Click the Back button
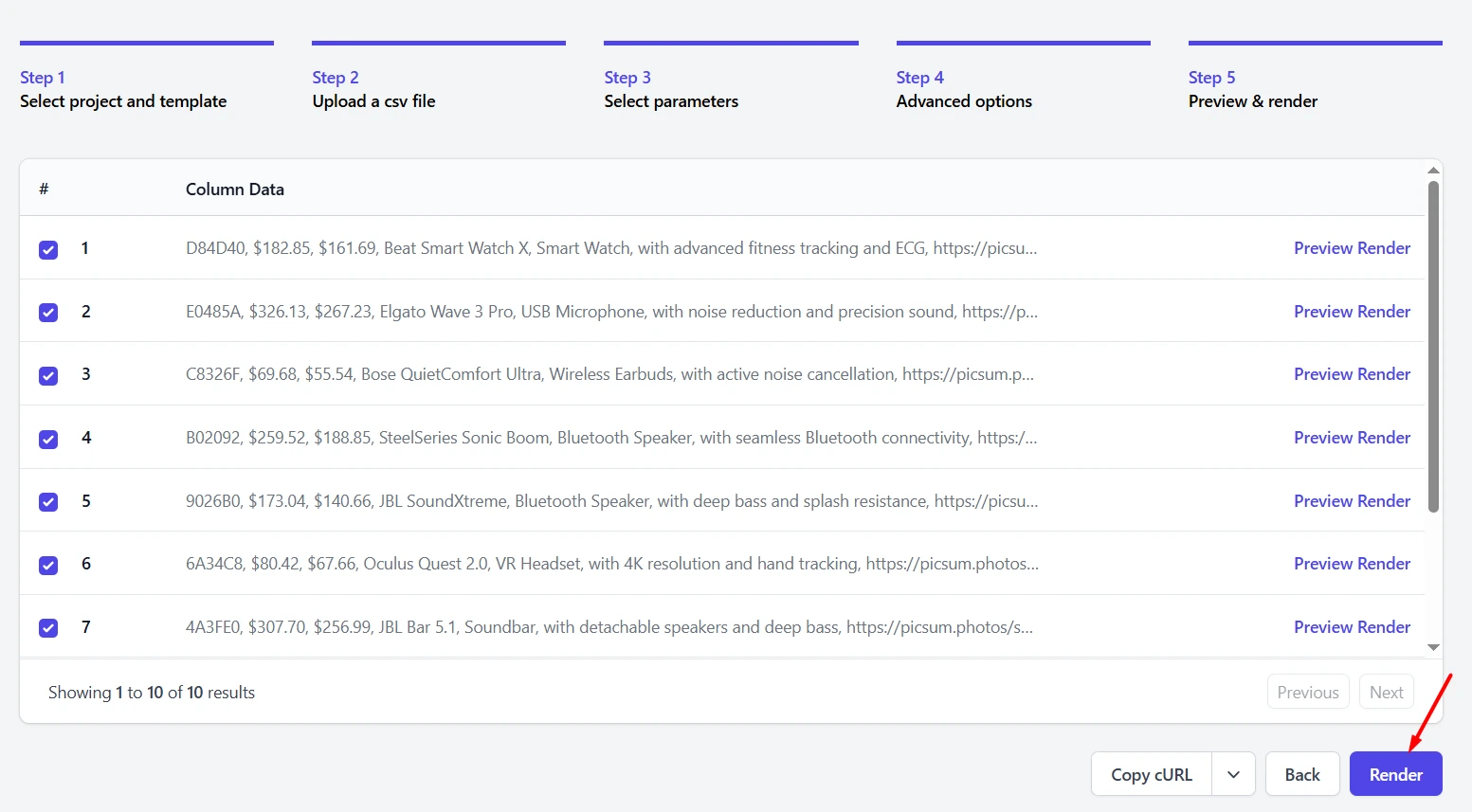The width and height of the screenshot is (1472, 812). click(1302, 774)
